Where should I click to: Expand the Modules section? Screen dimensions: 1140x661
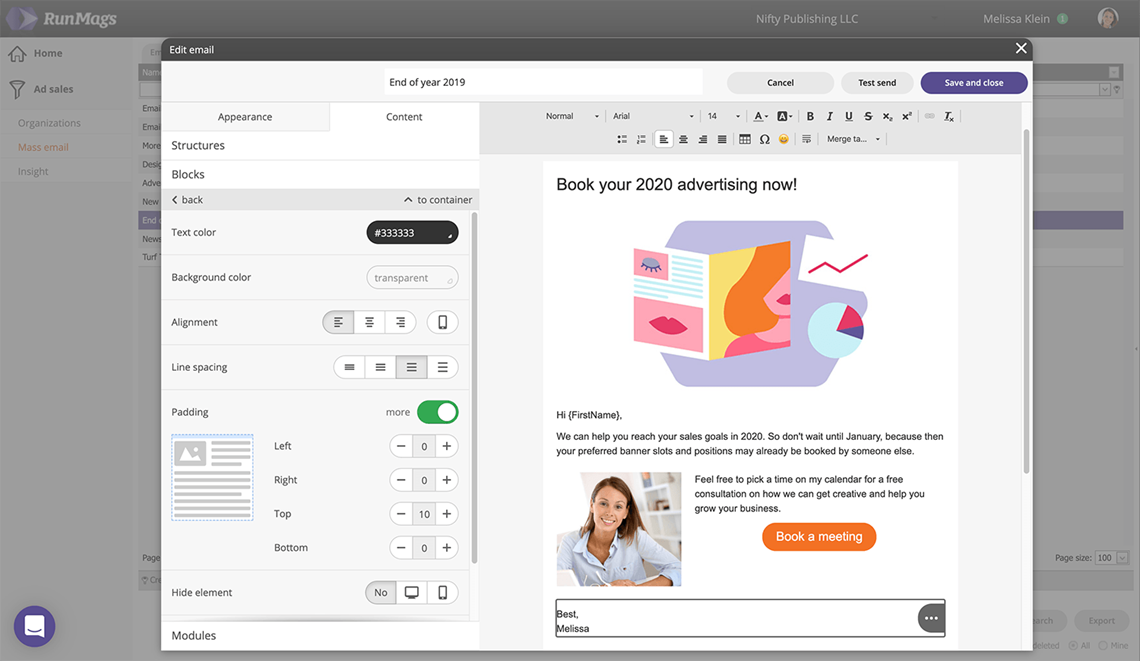point(320,636)
